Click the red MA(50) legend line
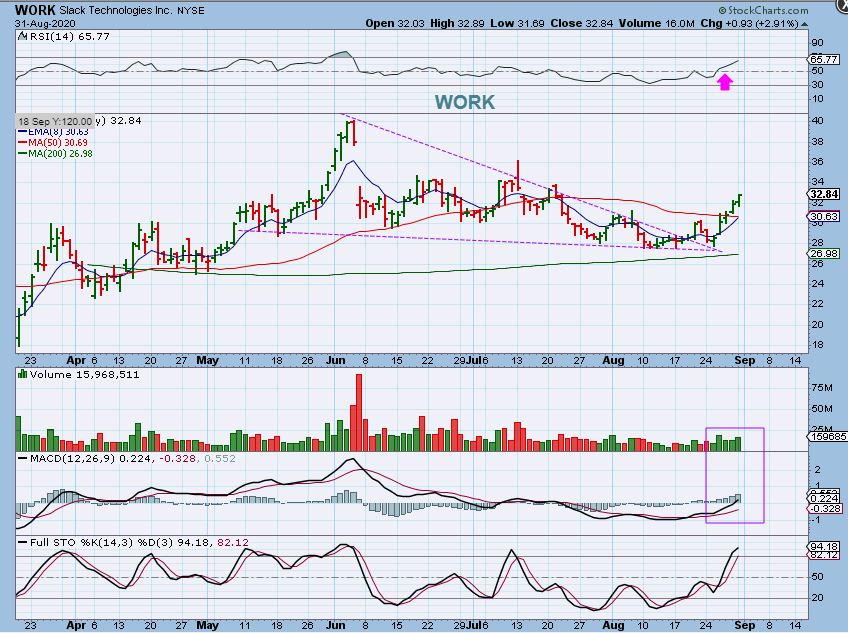The image size is (848, 633). click(23, 142)
